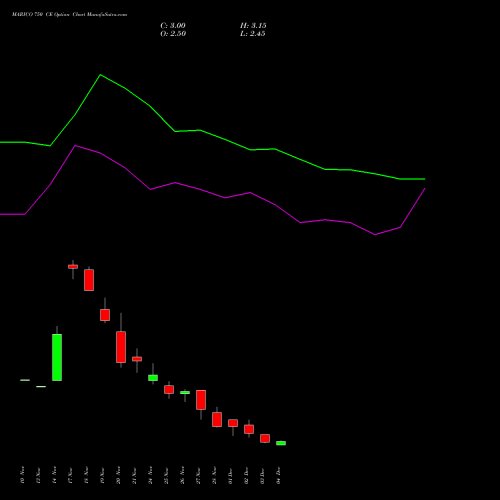Click the 03 Dec date label
500x500 pixels.
click(x=262, y=475)
